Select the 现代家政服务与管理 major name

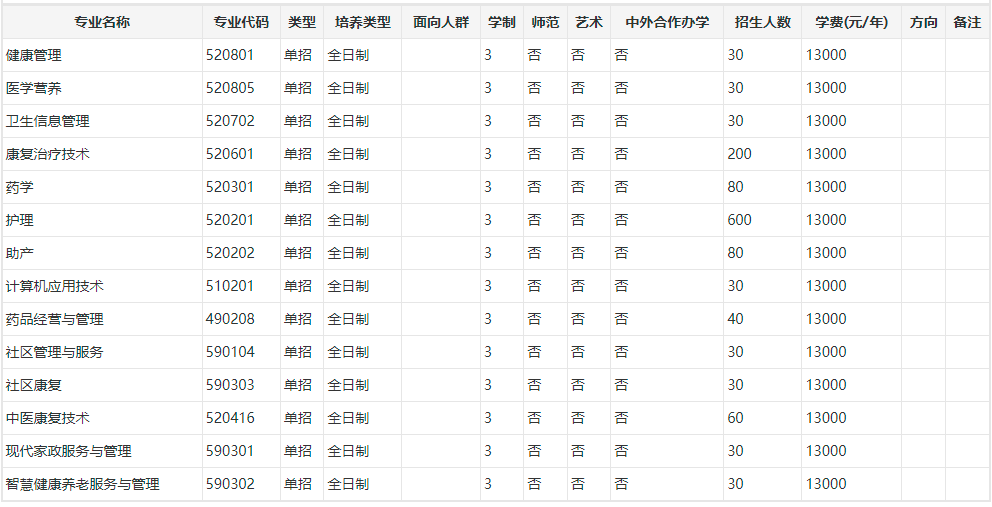coord(69,451)
